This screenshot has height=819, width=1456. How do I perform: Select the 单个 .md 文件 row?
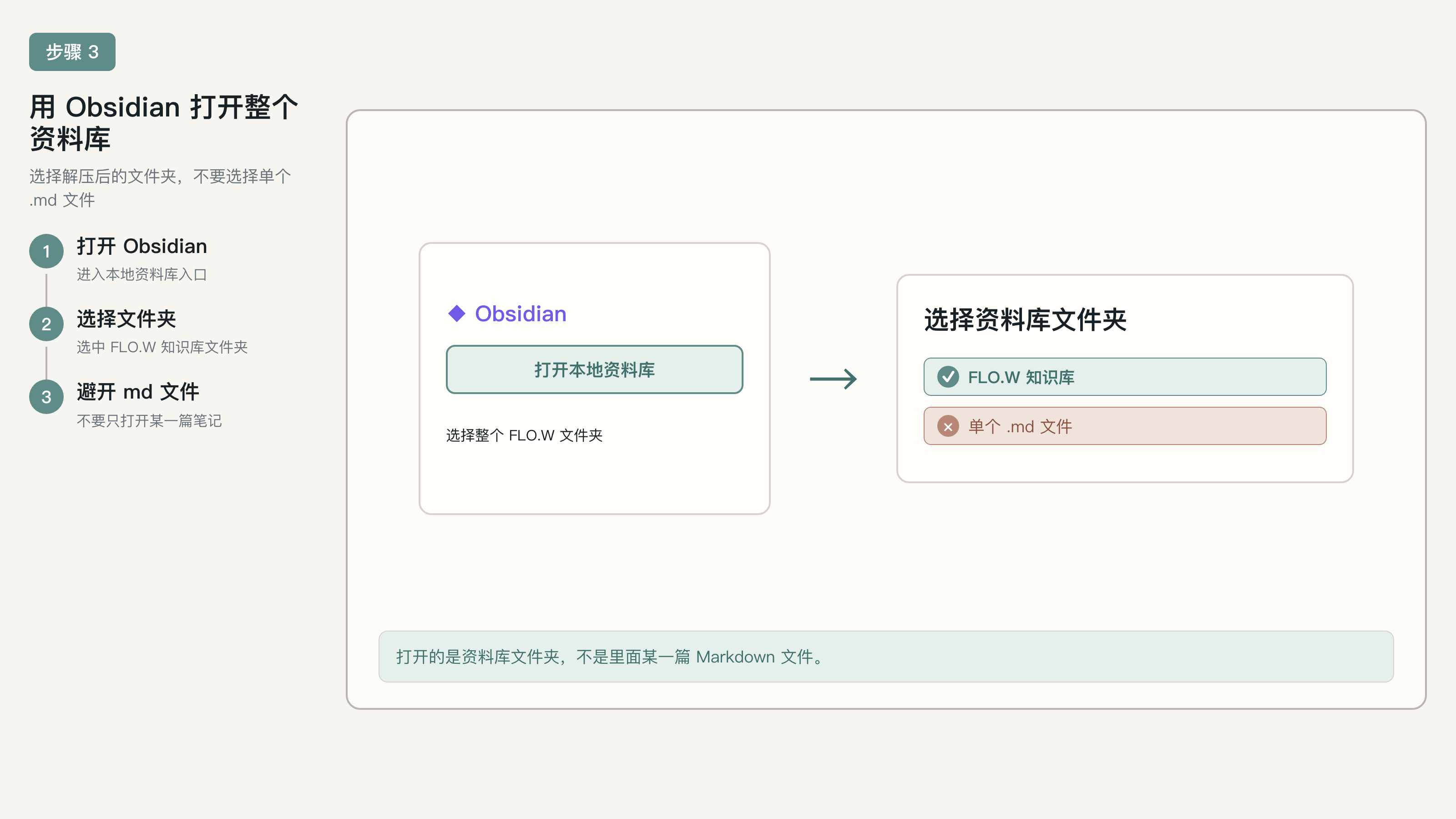pyautogui.click(x=1125, y=426)
